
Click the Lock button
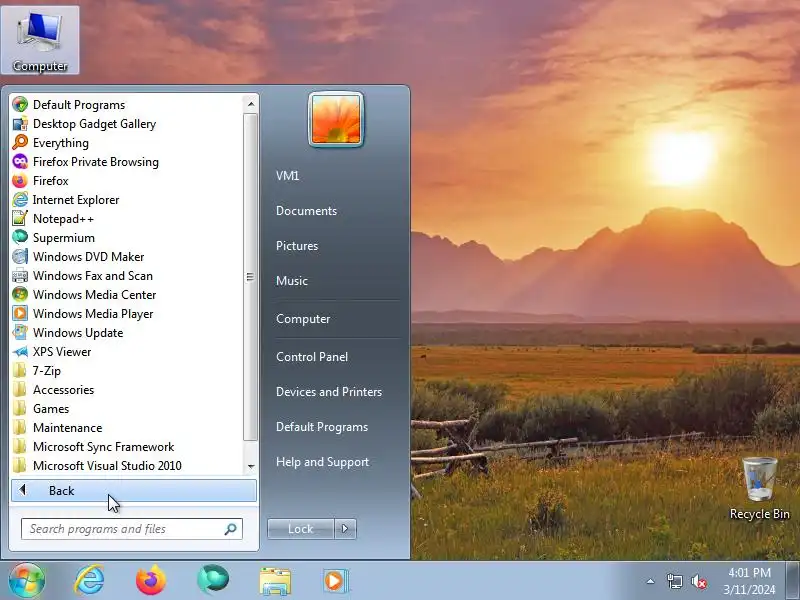(301, 529)
